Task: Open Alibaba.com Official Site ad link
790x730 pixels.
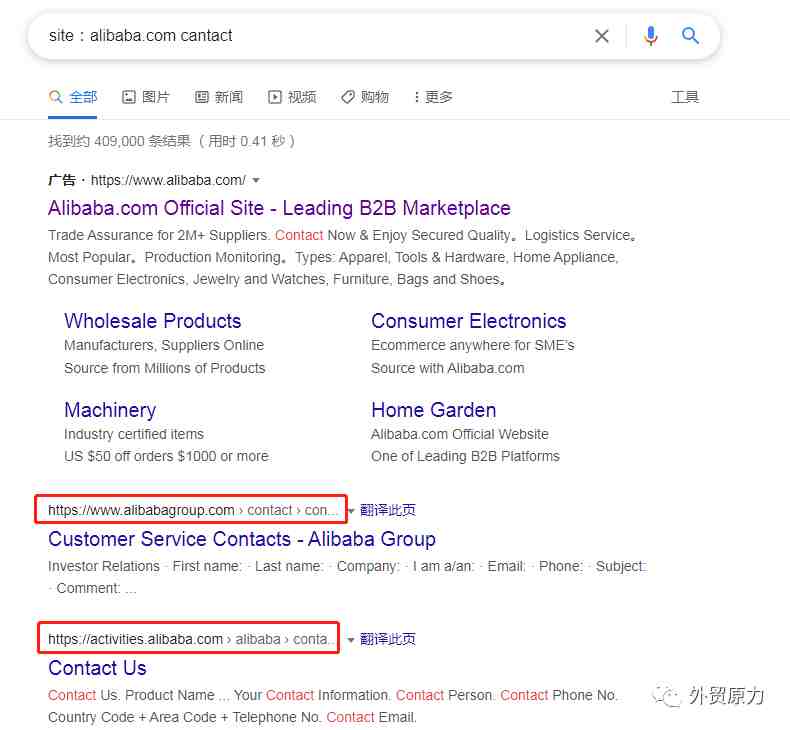Action: 279,208
